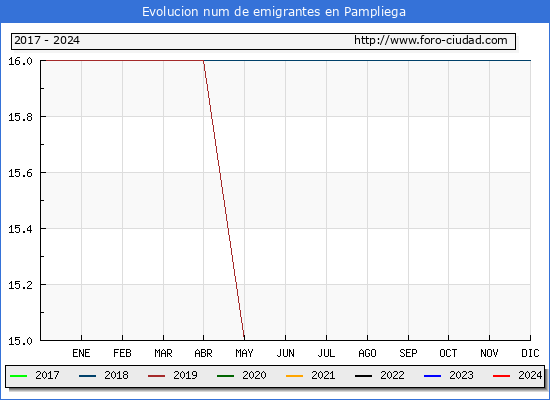Click the ABR month axis label

tap(203, 353)
